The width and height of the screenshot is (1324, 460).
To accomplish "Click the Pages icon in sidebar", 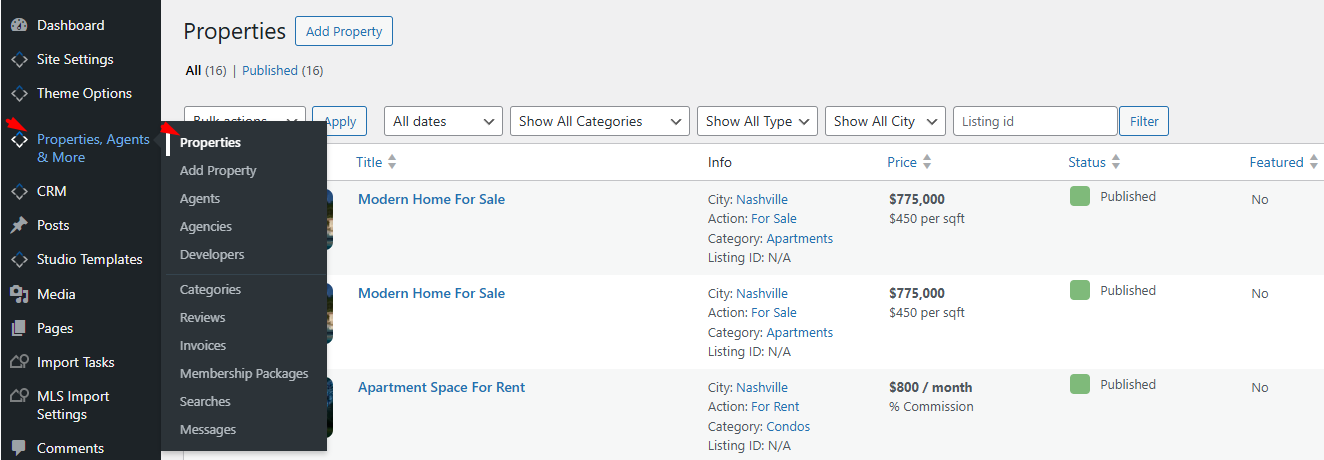I will [x=19, y=328].
